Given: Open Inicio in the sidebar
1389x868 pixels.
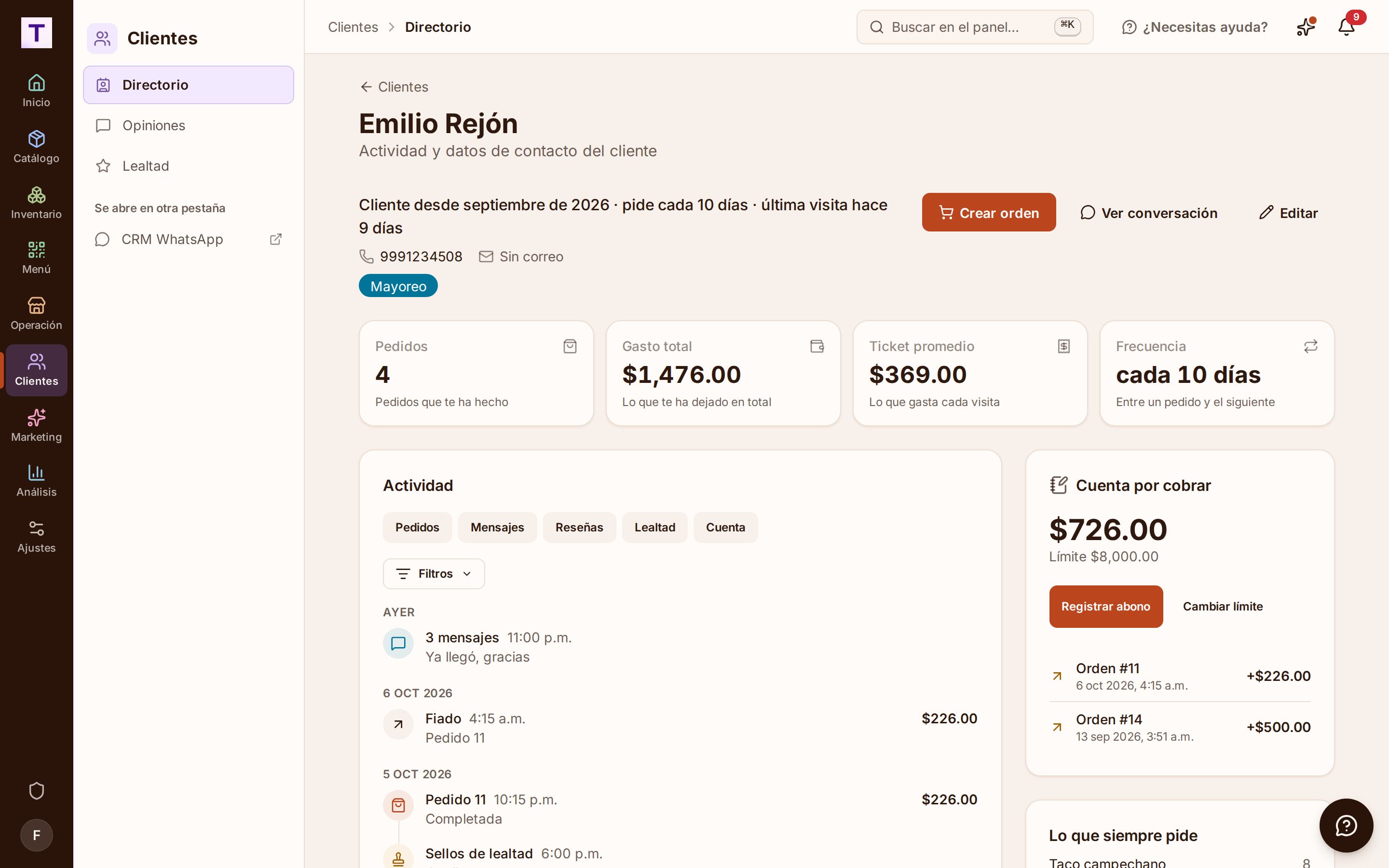Looking at the screenshot, I should point(36,91).
